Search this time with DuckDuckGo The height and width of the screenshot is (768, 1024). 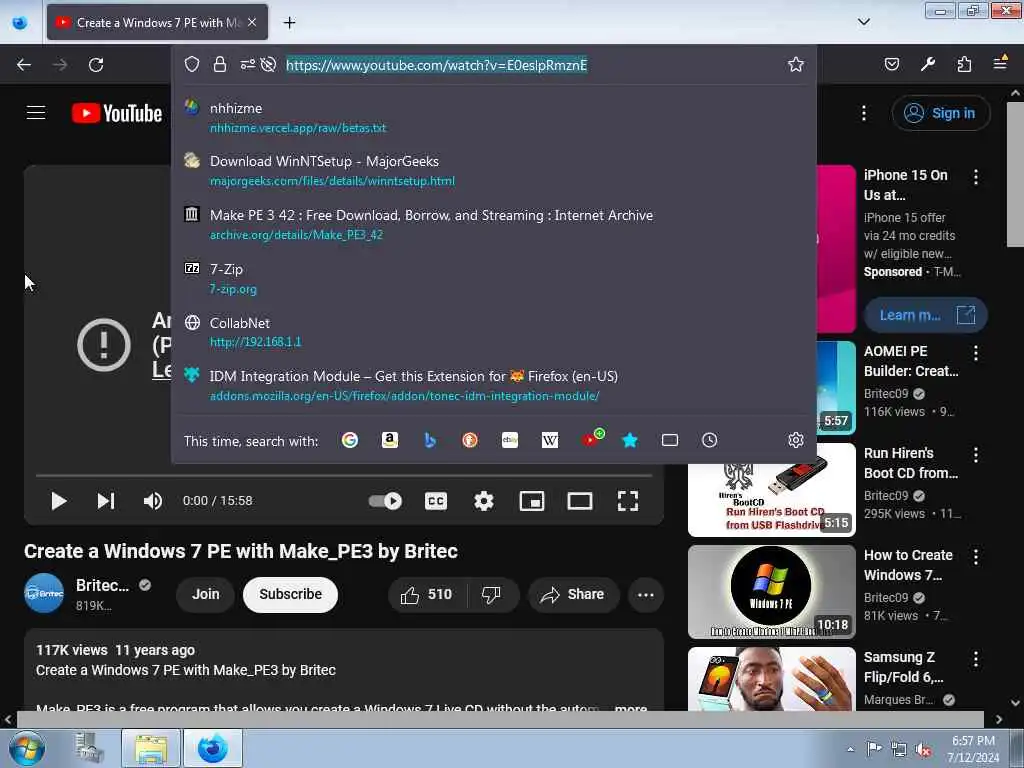tap(470, 440)
